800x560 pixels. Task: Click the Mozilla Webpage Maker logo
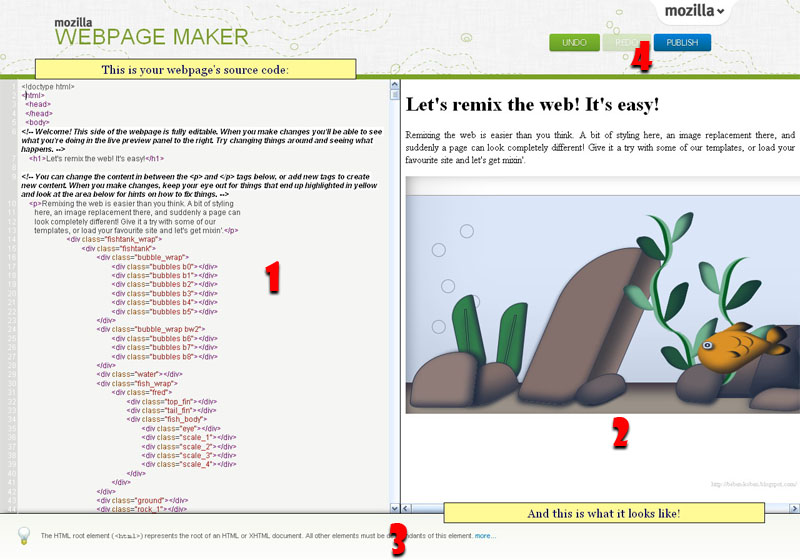[151, 32]
